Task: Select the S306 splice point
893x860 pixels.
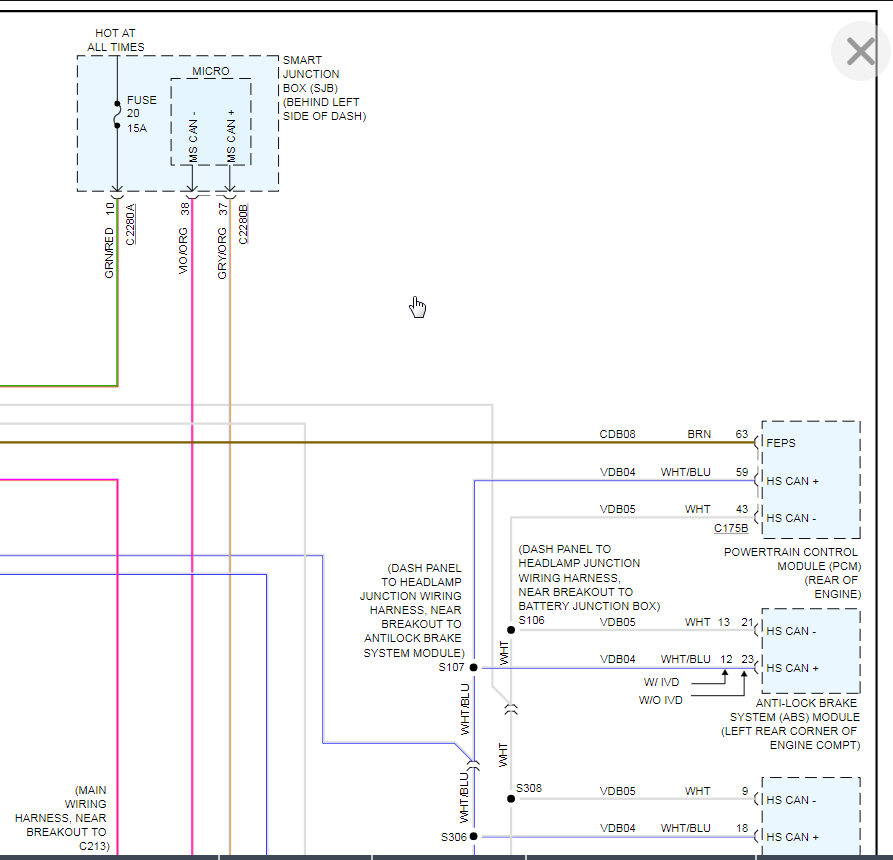Action: click(x=474, y=836)
